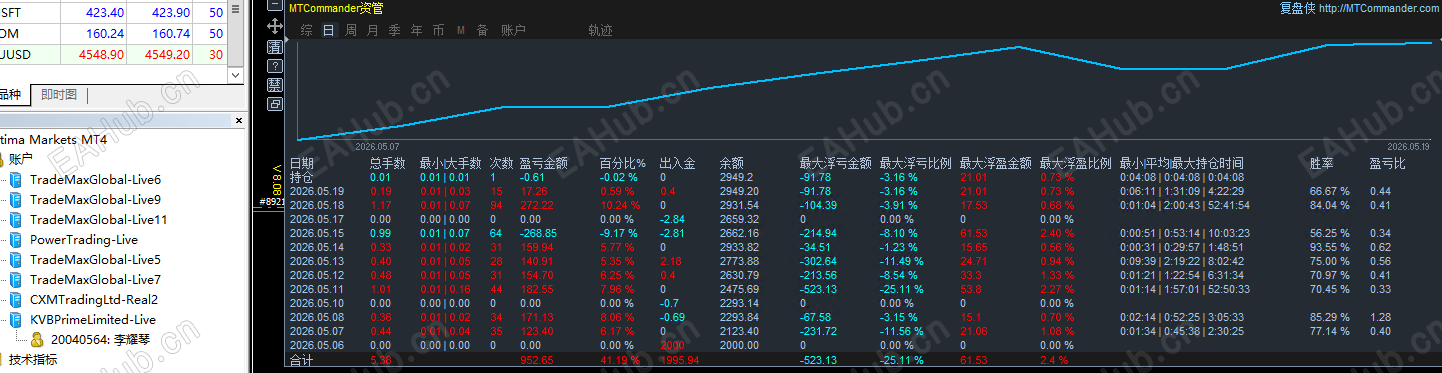
Task: Open the 周 weekly tab
Action: point(351,30)
